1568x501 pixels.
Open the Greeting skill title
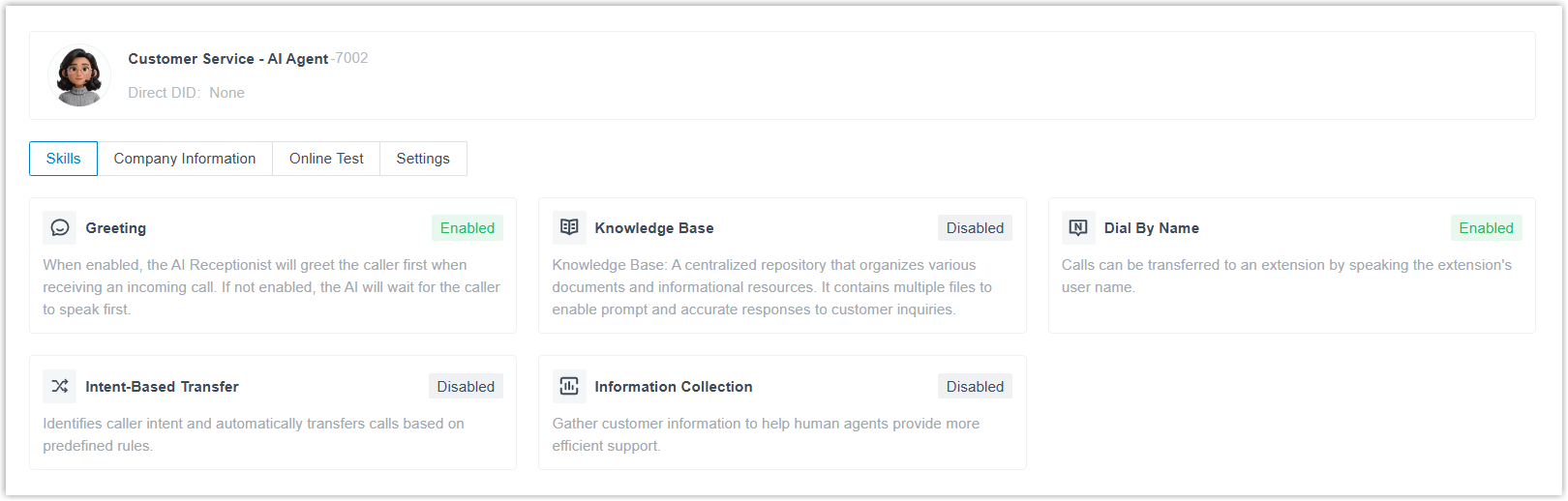pos(116,228)
